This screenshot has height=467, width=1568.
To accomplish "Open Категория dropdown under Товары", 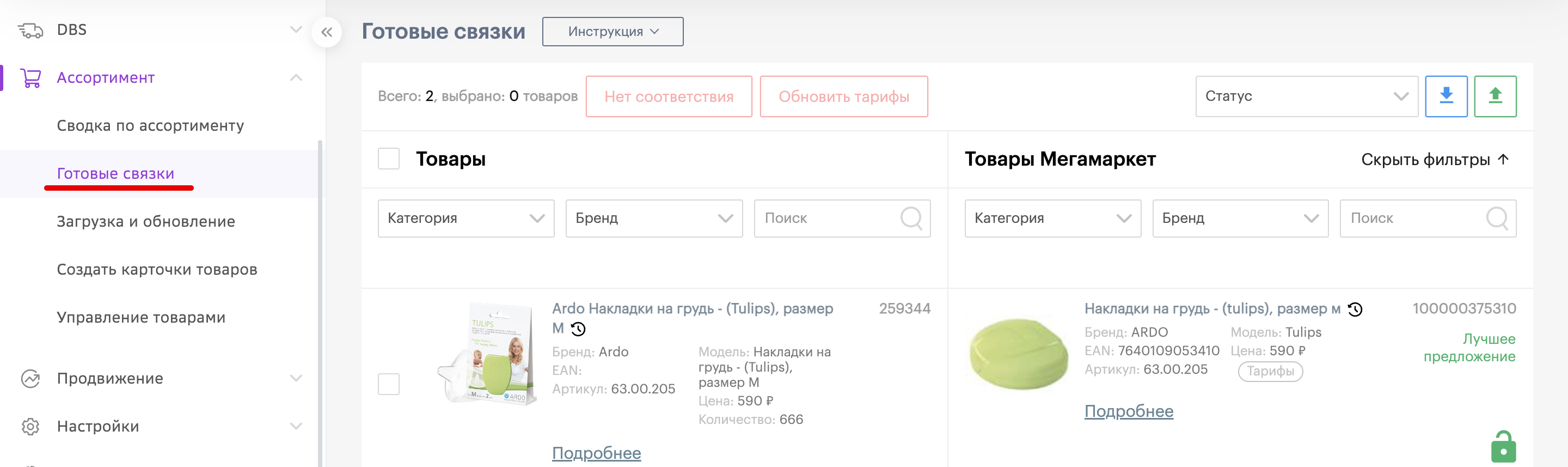I will click(466, 218).
